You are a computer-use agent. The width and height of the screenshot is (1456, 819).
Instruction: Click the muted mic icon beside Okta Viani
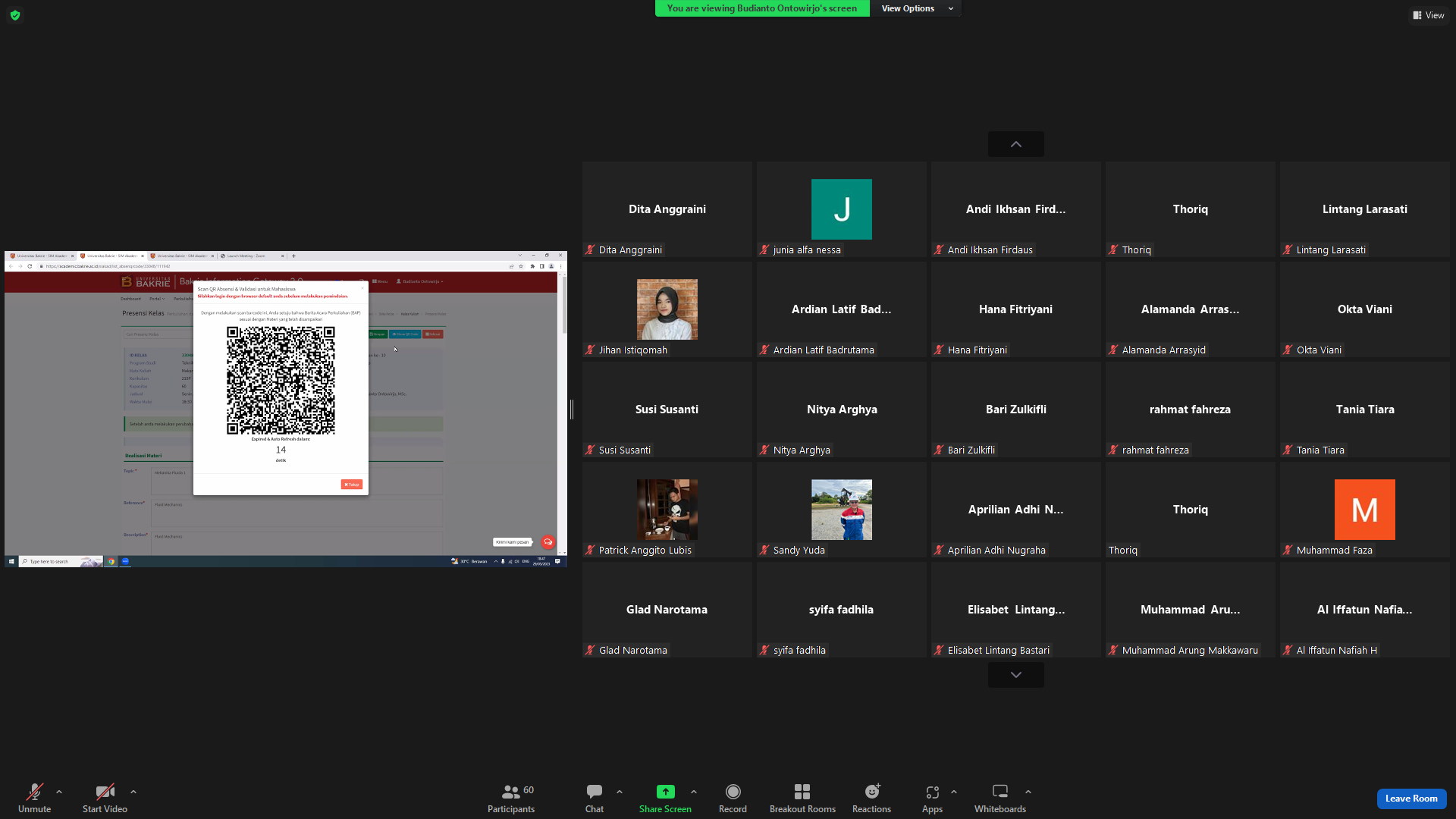1288,350
